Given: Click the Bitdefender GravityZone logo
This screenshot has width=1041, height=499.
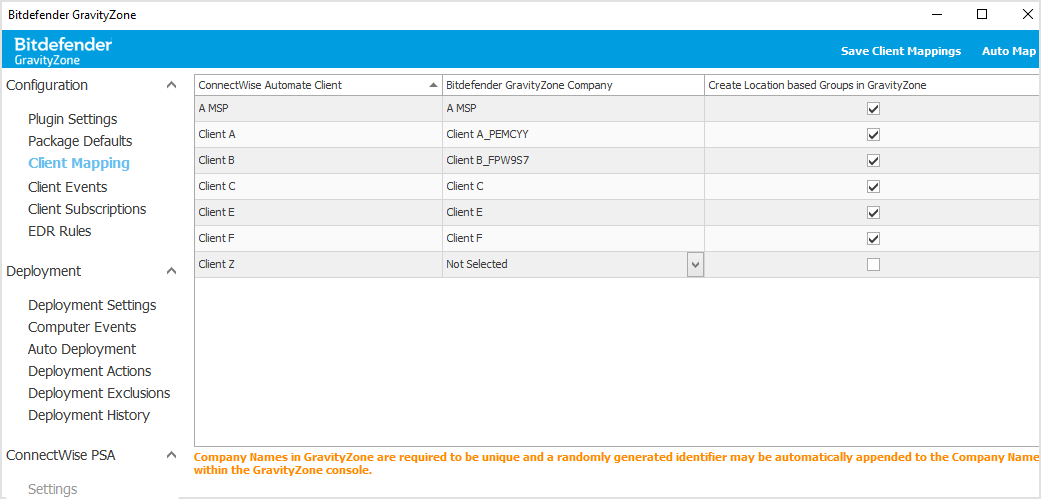Looking at the screenshot, I should (x=63, y=51).
